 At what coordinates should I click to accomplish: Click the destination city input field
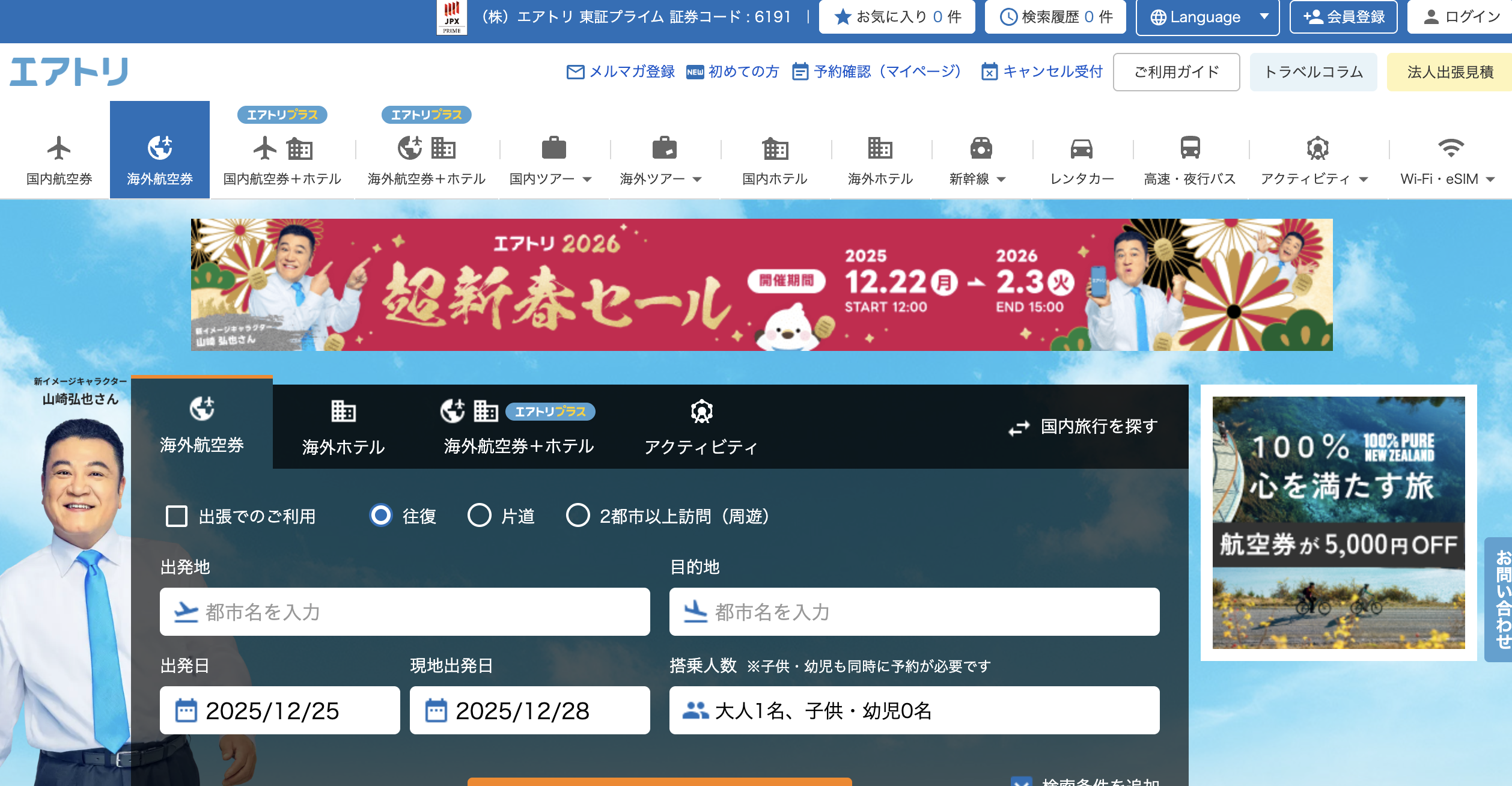tap(913, 612)
